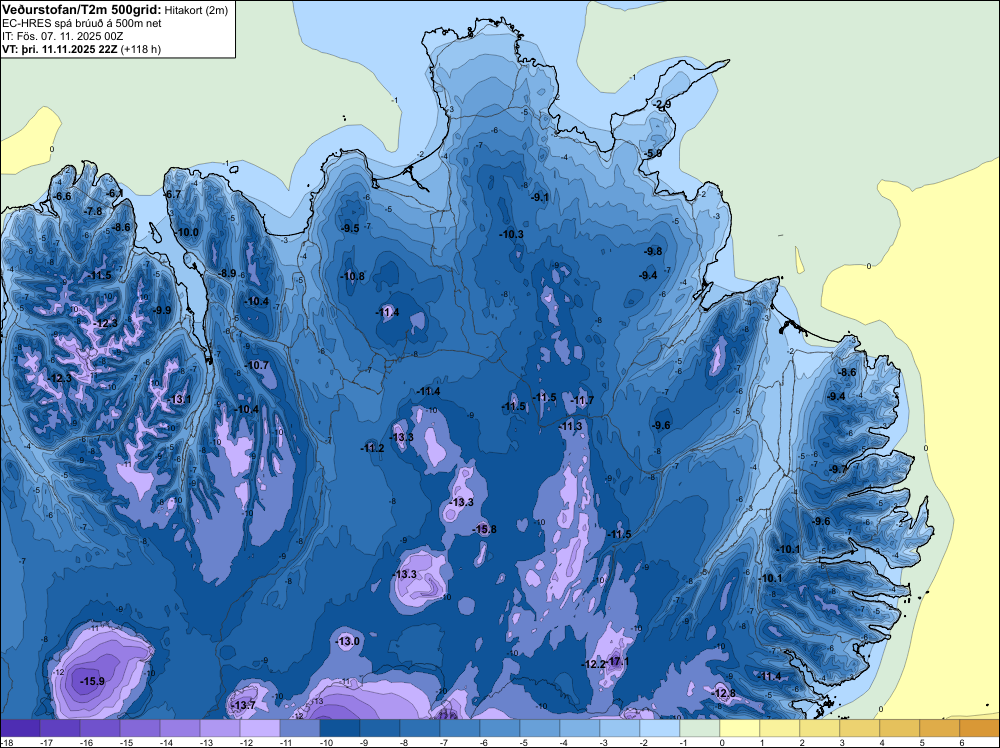Select the "IT: Fös. 07. 11. 2025 00Z" line

click(64, 36)
